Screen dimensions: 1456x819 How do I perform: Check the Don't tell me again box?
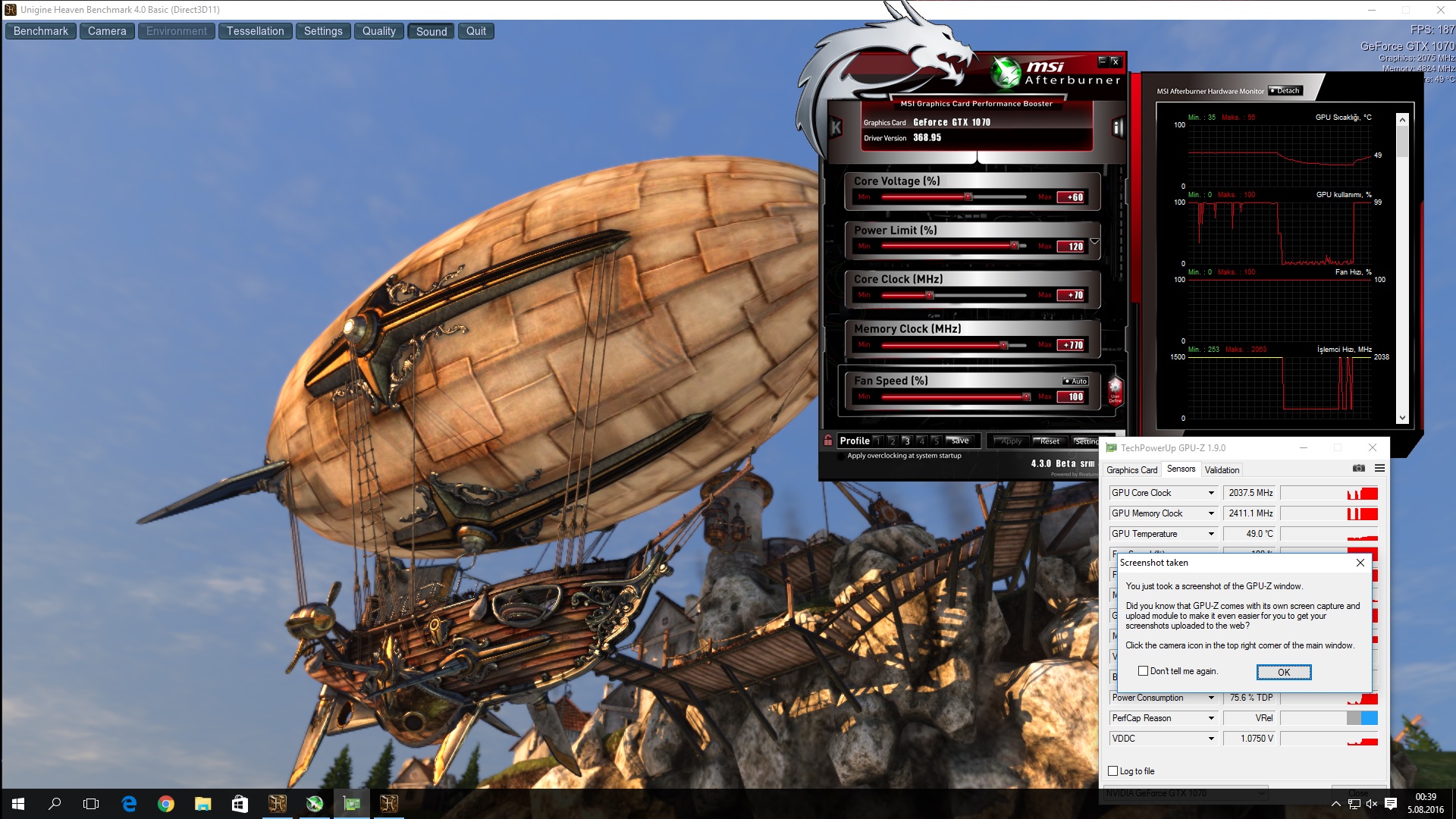click(x=1143, y=671)
